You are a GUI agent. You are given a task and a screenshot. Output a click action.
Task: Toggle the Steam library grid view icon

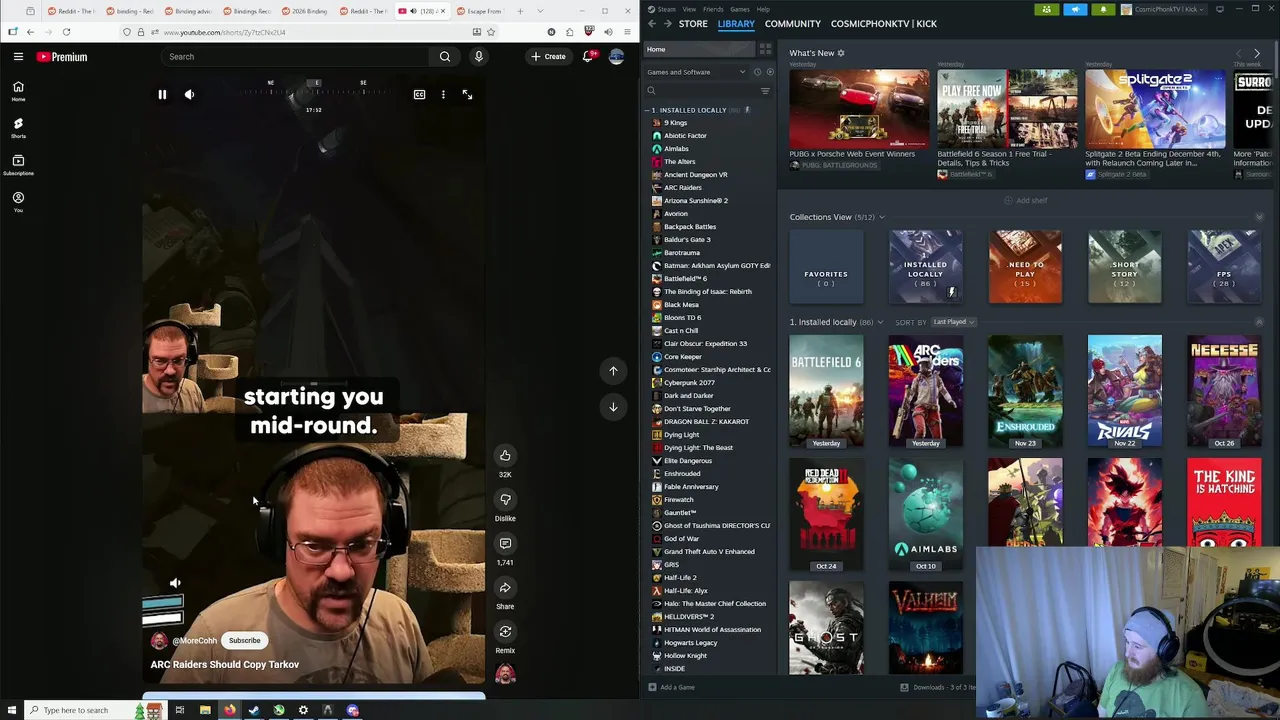[x=765, y=49]
